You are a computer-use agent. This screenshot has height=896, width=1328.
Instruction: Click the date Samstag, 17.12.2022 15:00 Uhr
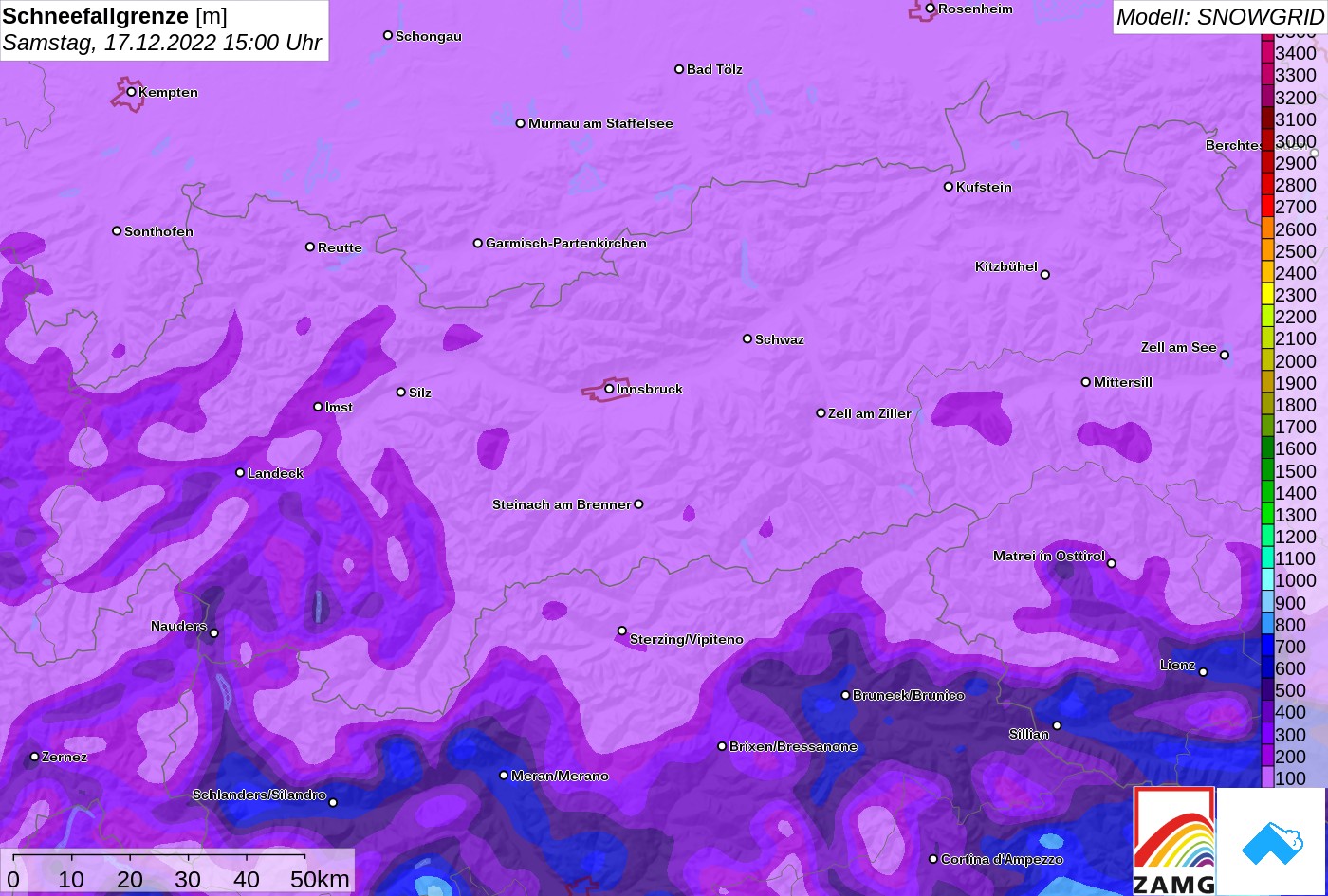162,43
